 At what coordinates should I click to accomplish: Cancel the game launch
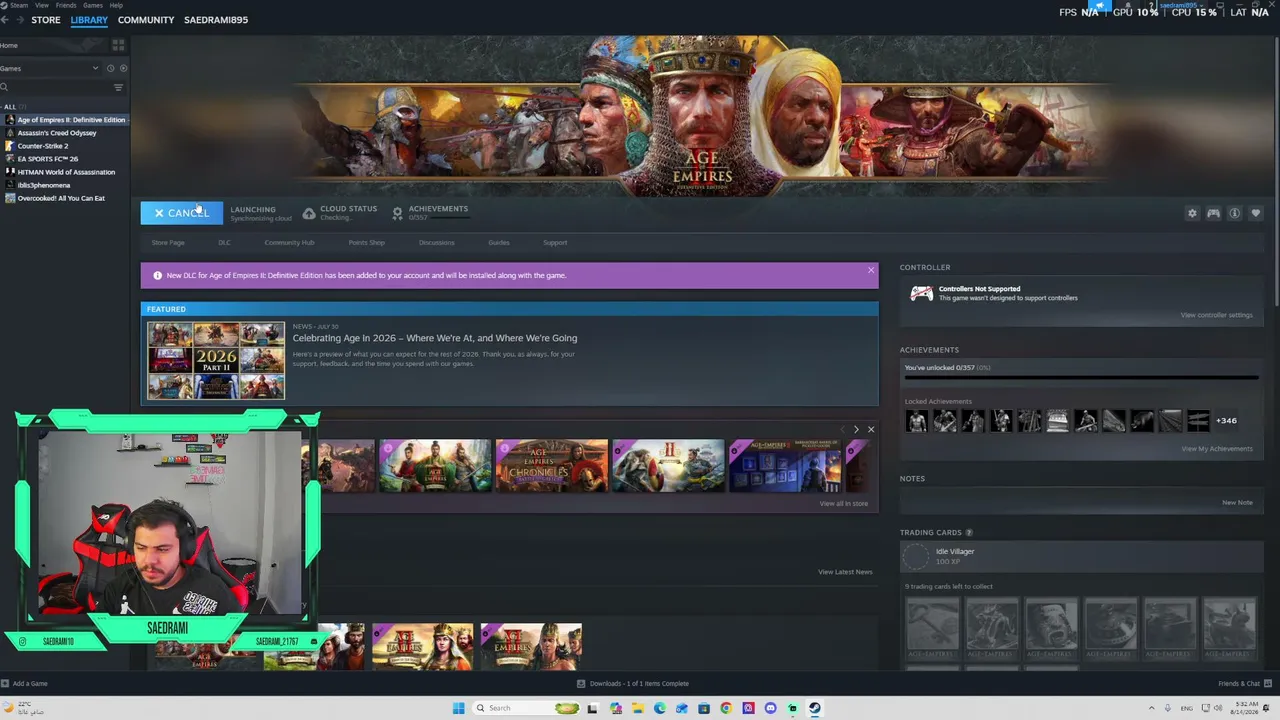click(182, 213)
